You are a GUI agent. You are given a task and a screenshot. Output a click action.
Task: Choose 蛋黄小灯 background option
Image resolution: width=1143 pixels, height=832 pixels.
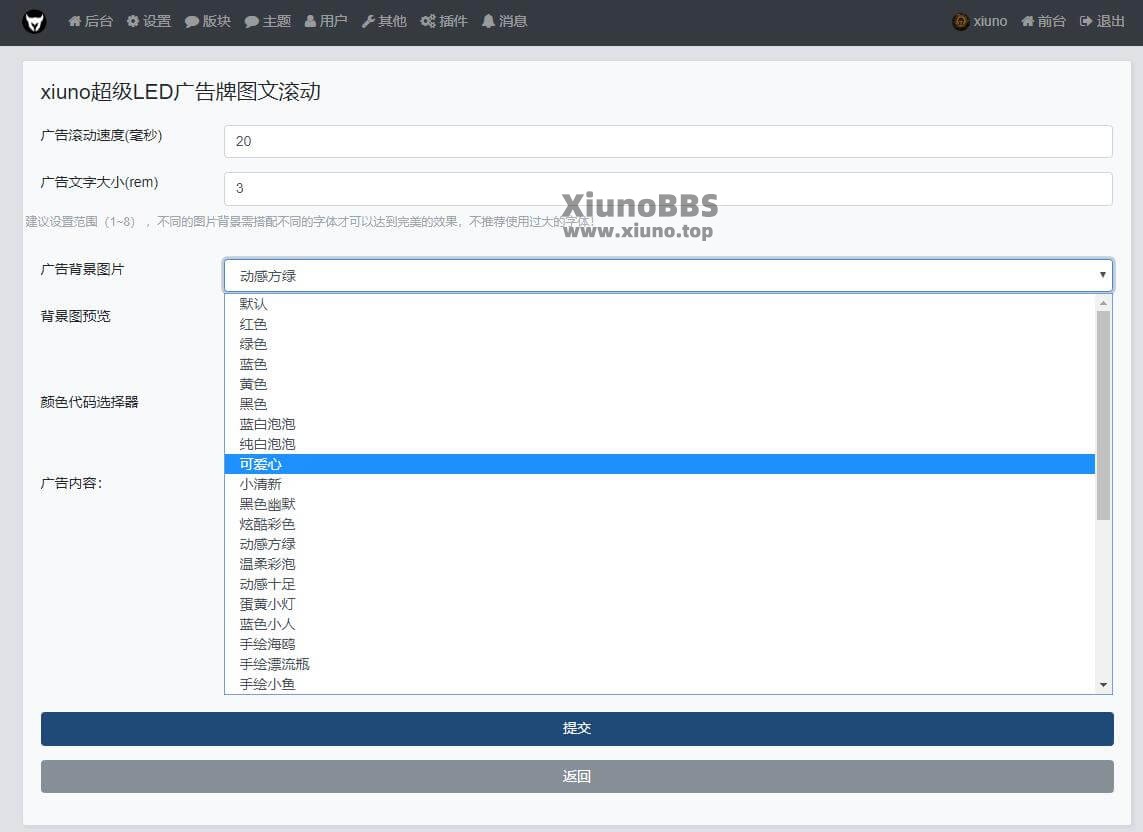point(660,604)
